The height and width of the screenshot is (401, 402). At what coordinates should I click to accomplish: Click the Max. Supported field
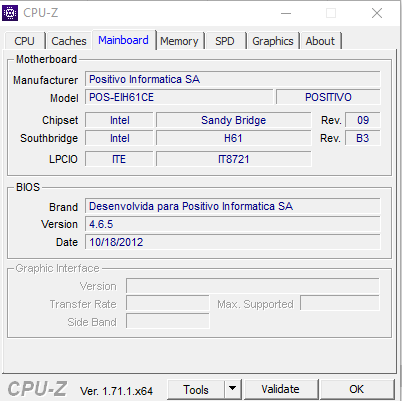340,303
